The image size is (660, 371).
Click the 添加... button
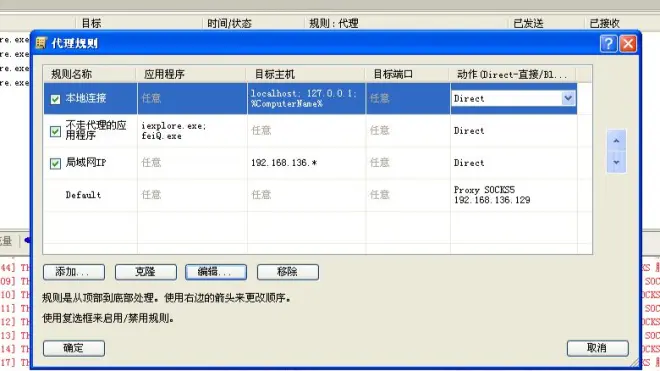(74, 272)
